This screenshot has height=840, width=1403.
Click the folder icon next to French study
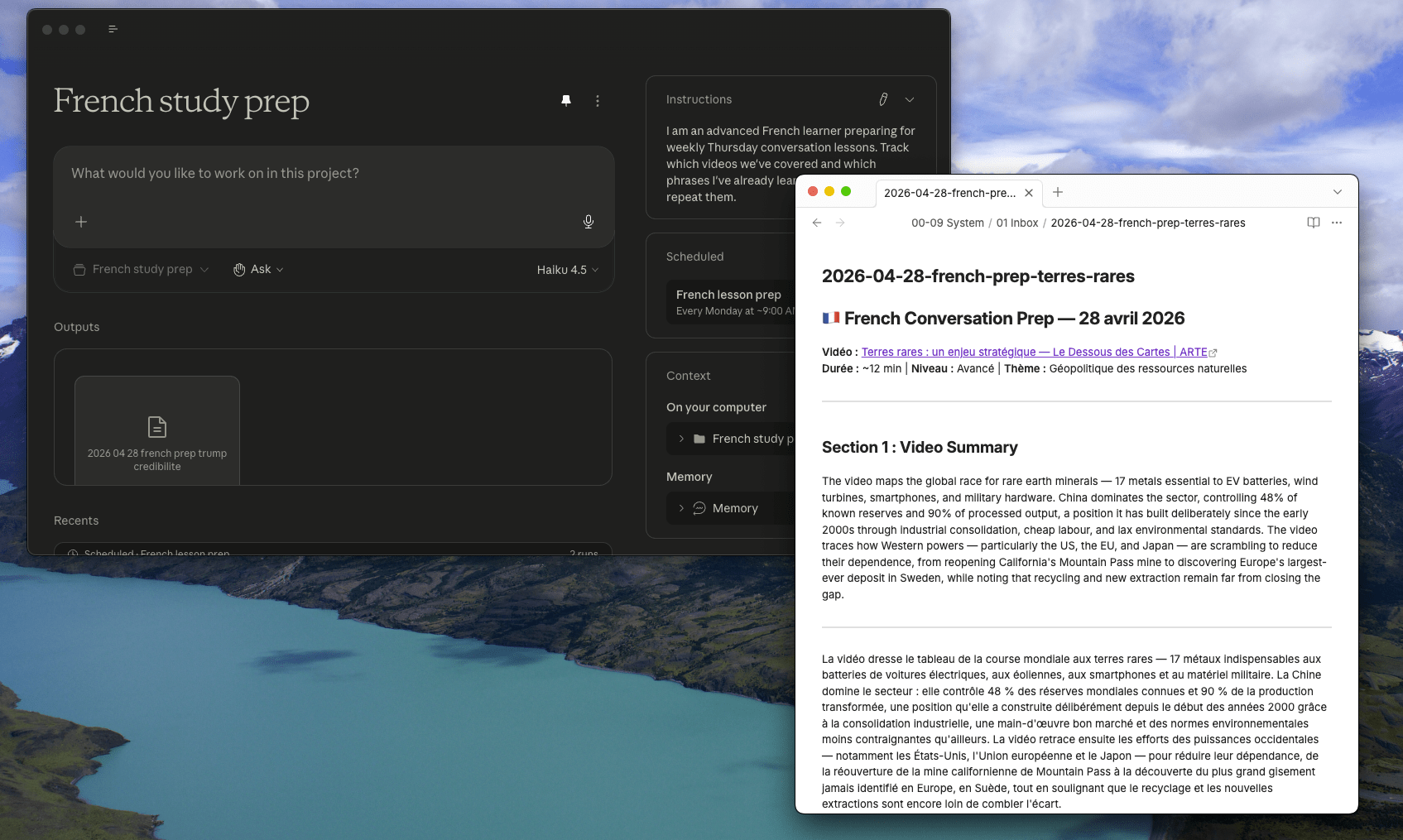tap(699, 439)
